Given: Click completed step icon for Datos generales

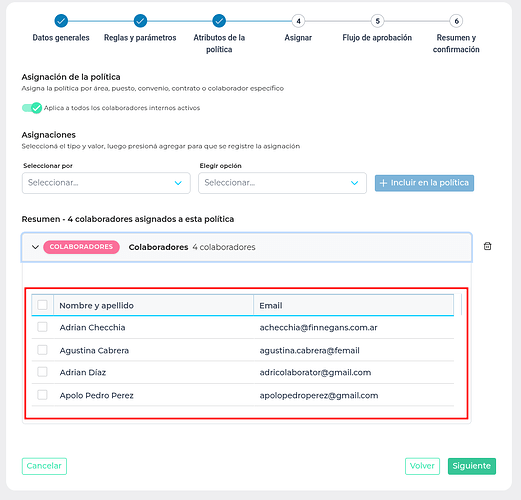Looking at the screenshot, I should [x=61, y=21].
